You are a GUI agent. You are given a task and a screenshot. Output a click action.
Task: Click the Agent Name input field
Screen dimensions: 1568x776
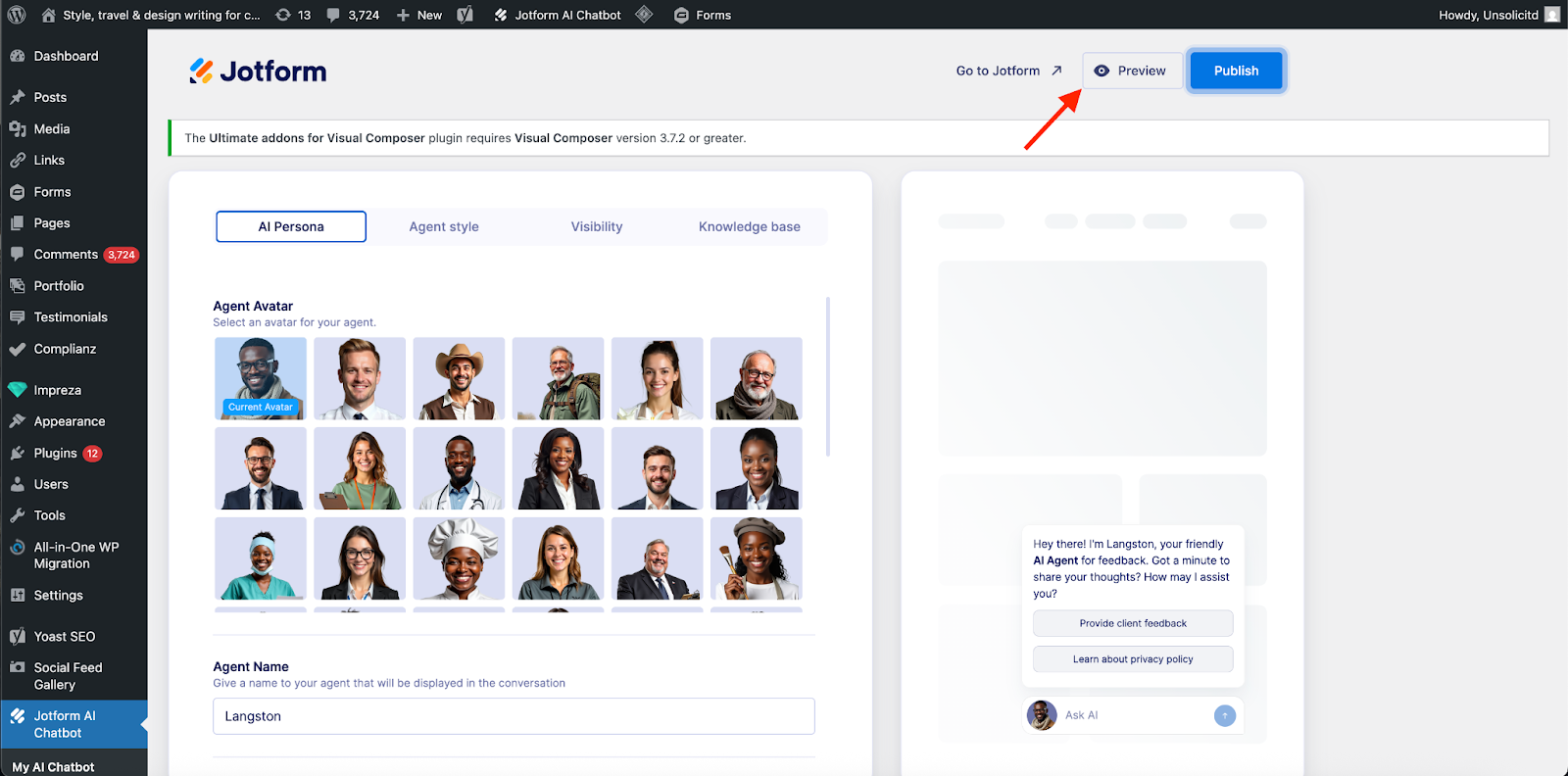point(514,716)
